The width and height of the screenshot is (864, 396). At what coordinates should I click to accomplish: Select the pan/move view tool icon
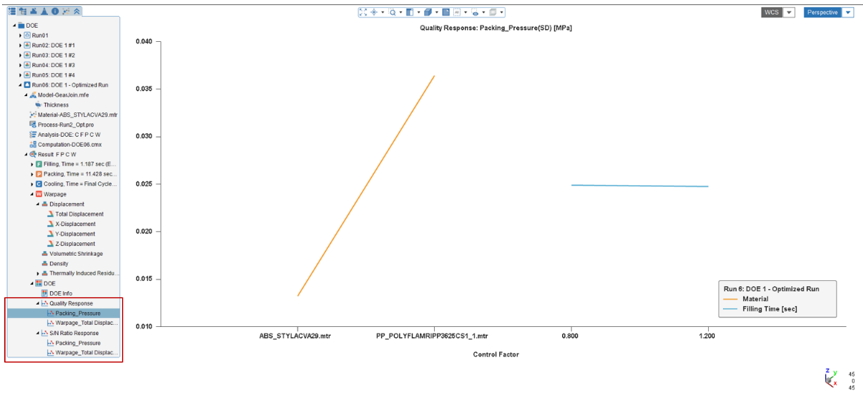[374, 12]
